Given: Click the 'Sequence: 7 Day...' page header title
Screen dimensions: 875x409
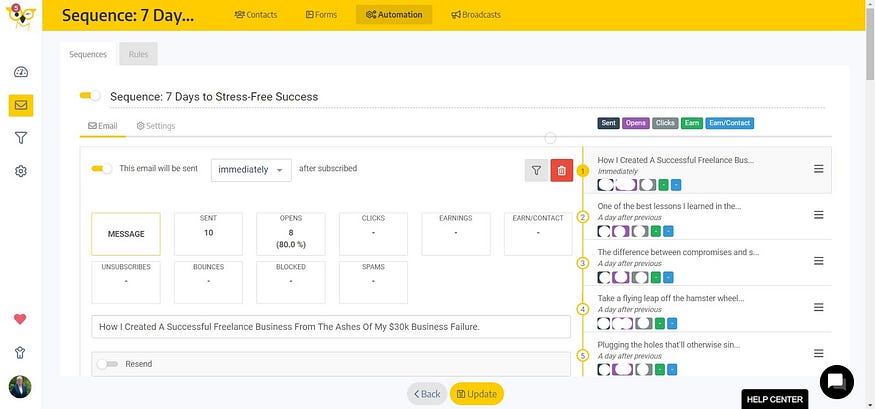Looking at the screenshot, I should click(128, 15).
